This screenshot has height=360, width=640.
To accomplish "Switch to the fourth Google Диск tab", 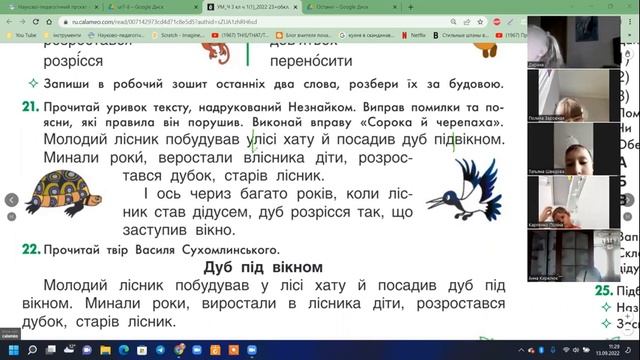I will click(x=352, y=7).
